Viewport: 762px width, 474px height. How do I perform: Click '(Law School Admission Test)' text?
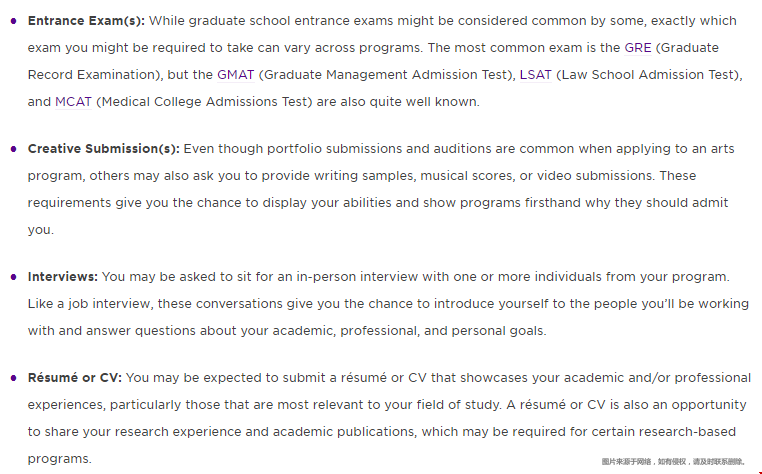pyautogui.click(x=650, y=74)
